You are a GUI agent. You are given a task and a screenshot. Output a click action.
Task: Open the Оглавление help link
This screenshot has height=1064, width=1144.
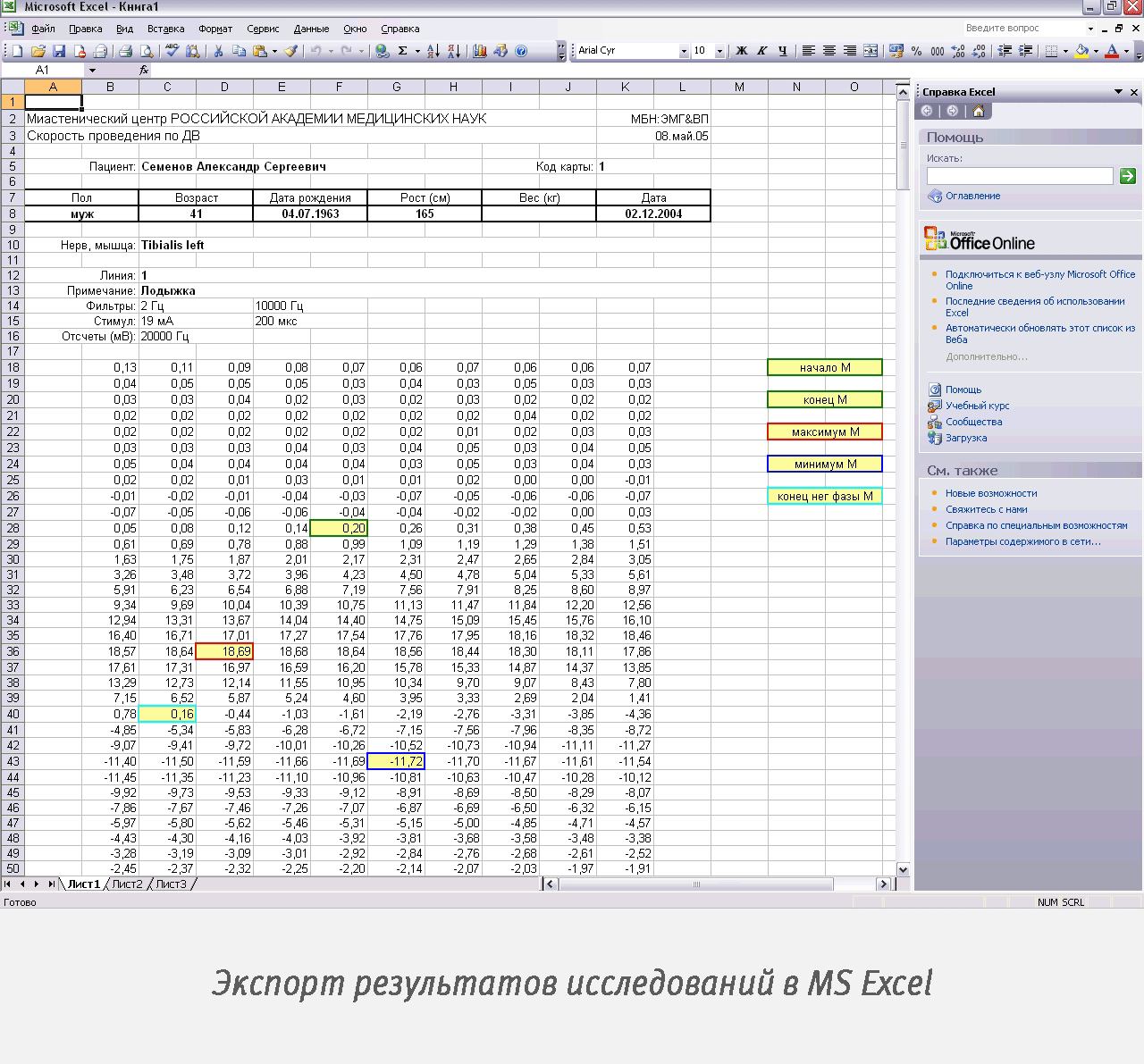click(972, 196)
